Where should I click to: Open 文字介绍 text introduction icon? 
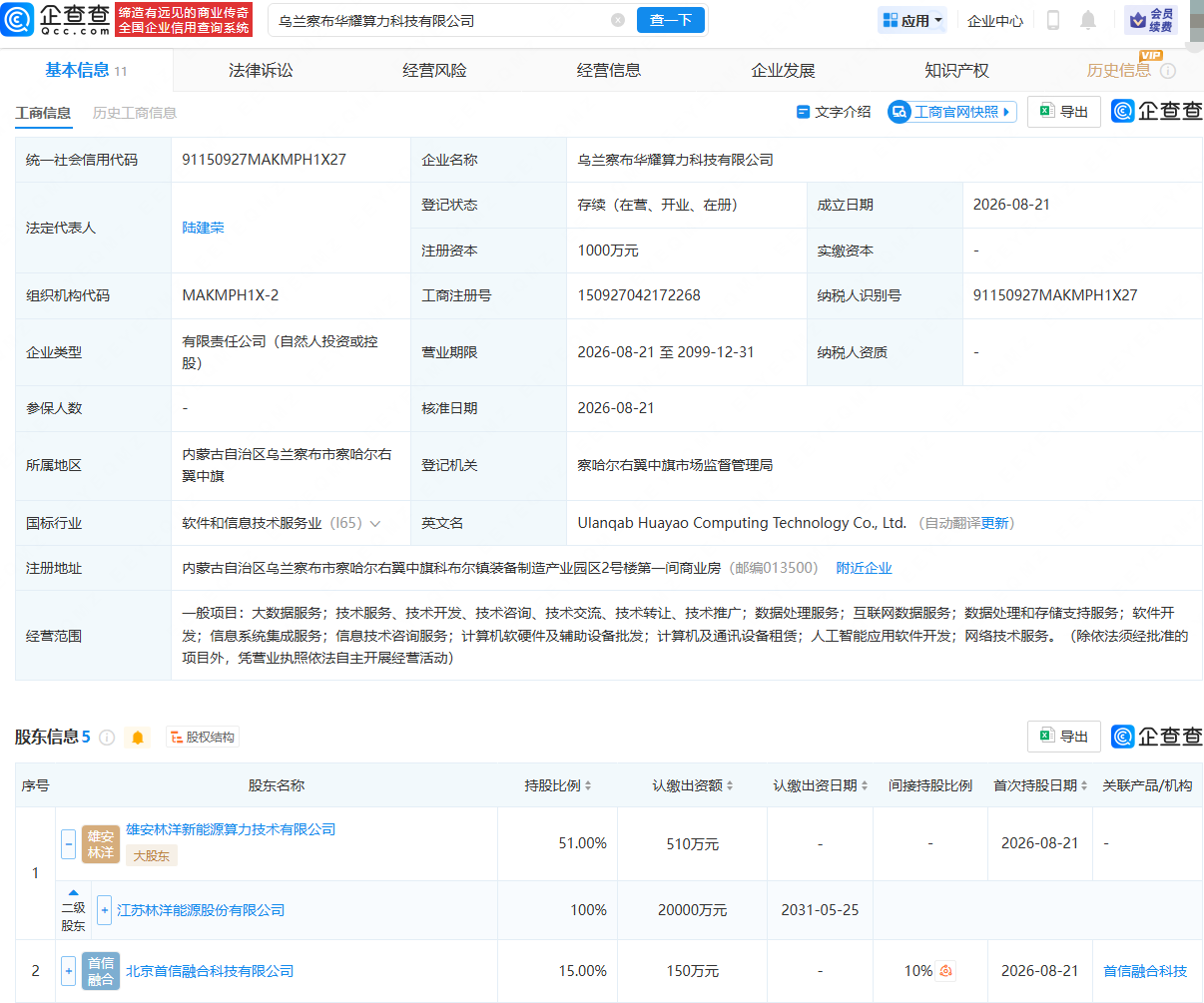coord(803,112)
